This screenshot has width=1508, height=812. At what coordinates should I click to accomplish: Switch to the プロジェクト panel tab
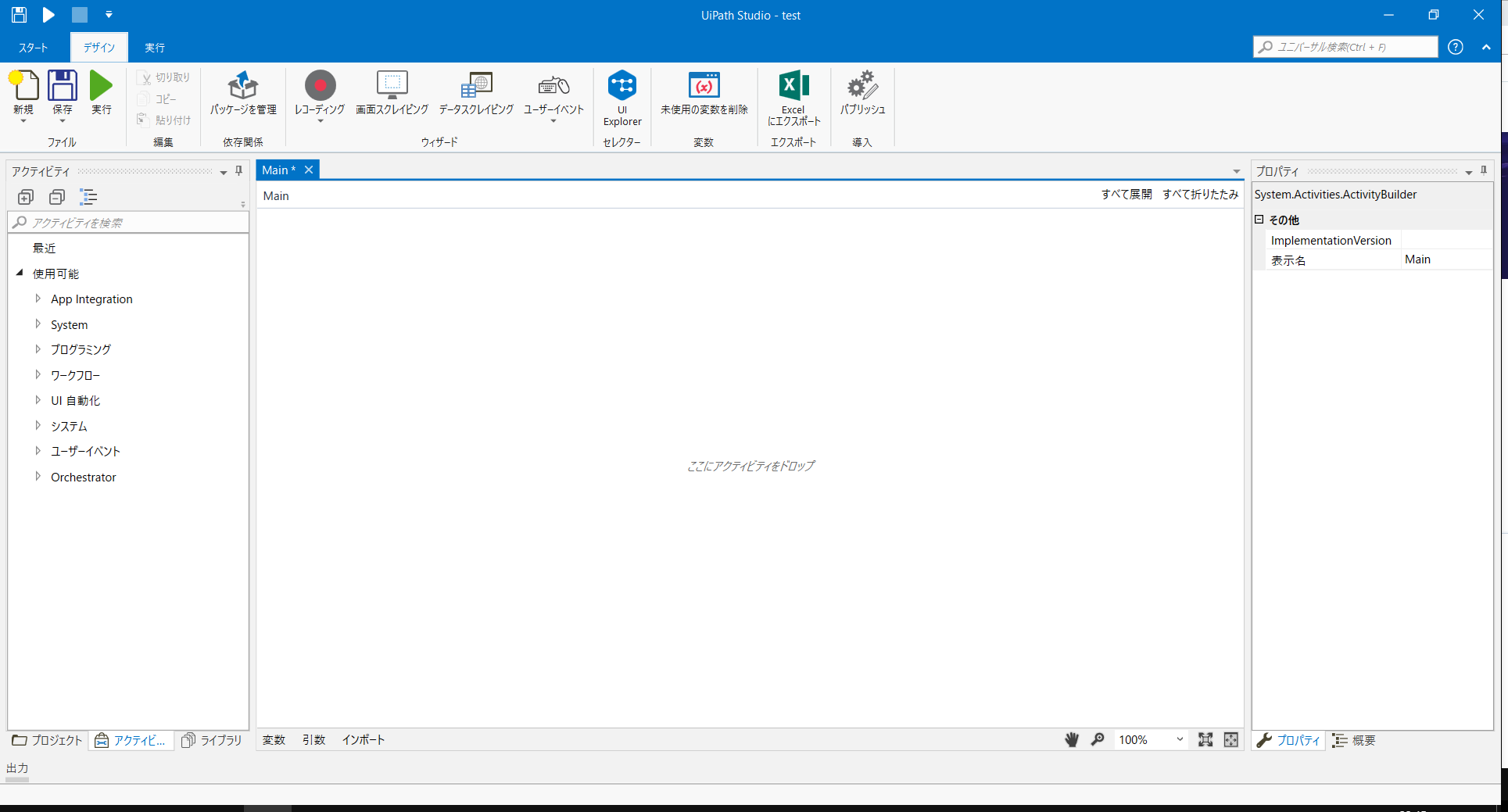pyautogui.click(x=48, y=740)
